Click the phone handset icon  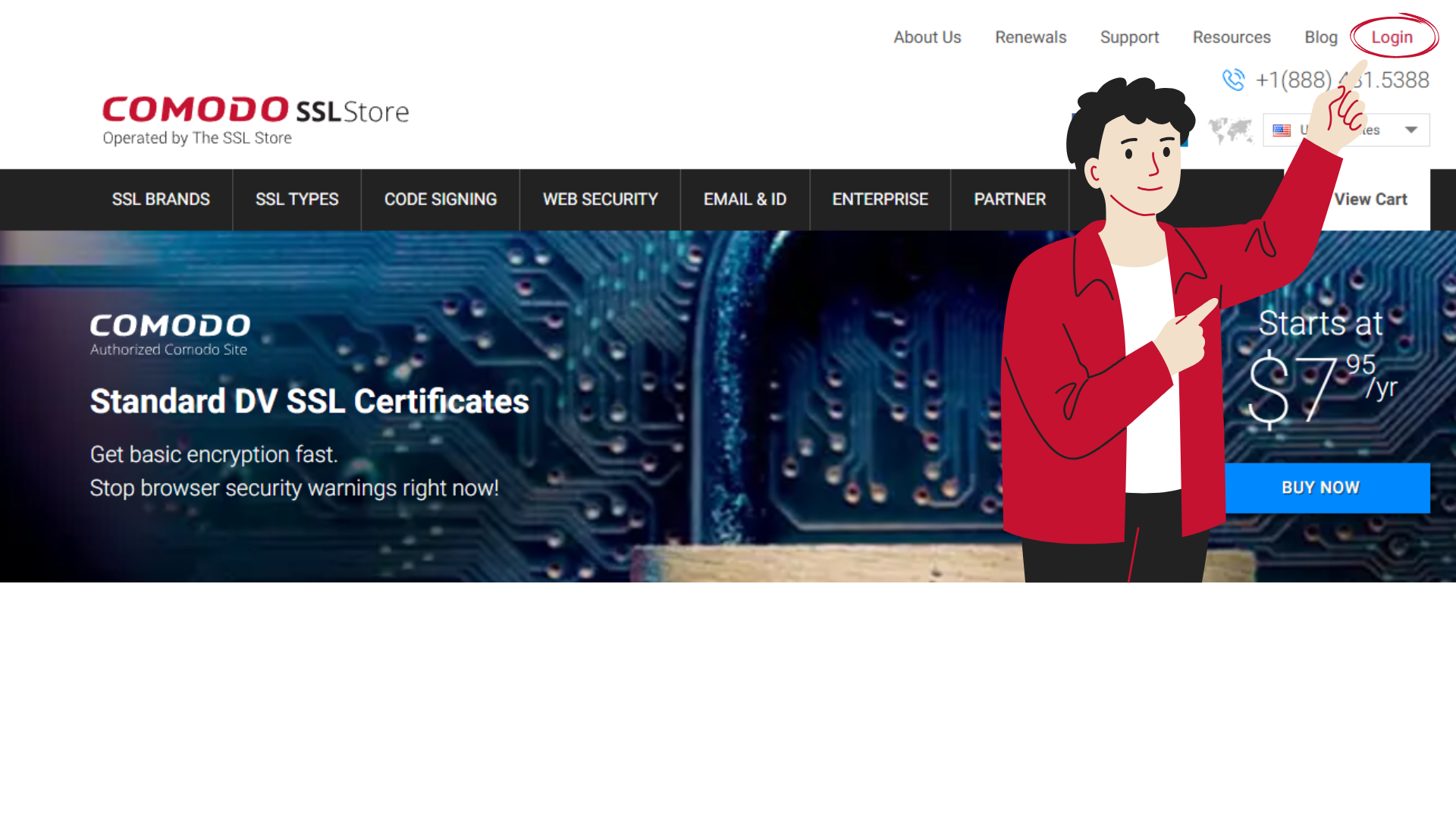1233,80
